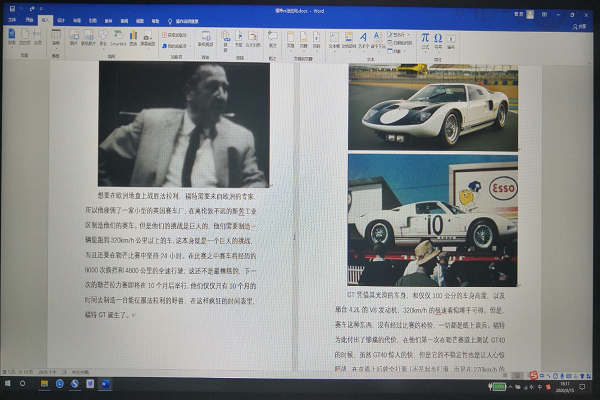Open the Windows Start menu

[x=10, y=383]
